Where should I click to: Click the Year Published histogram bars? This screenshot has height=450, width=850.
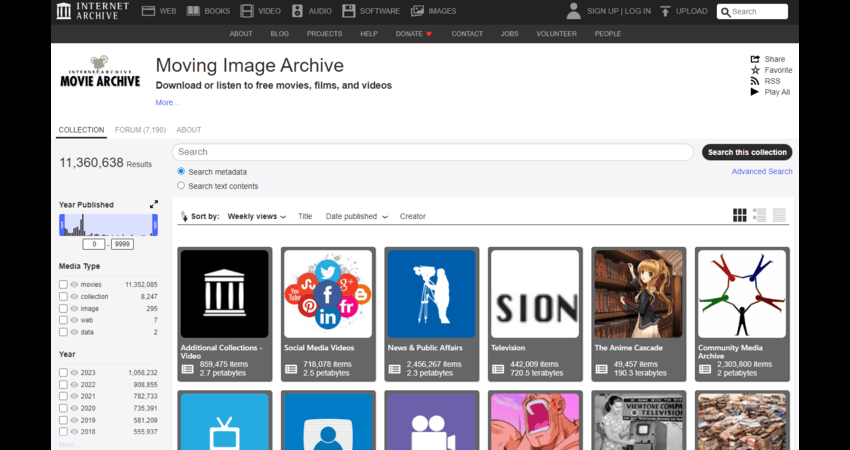point(108,224)
